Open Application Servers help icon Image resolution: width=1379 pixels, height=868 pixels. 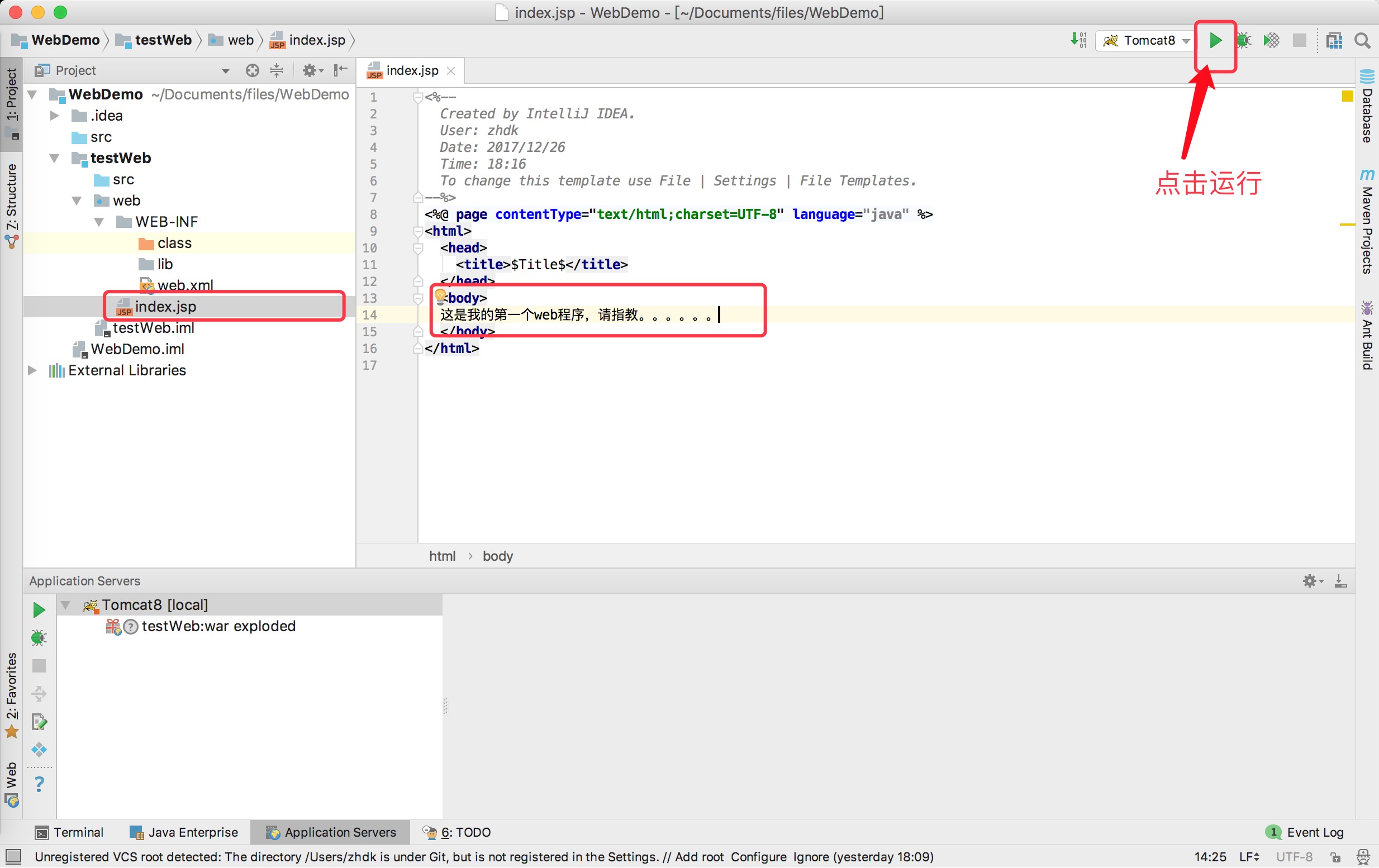point(39,784)
